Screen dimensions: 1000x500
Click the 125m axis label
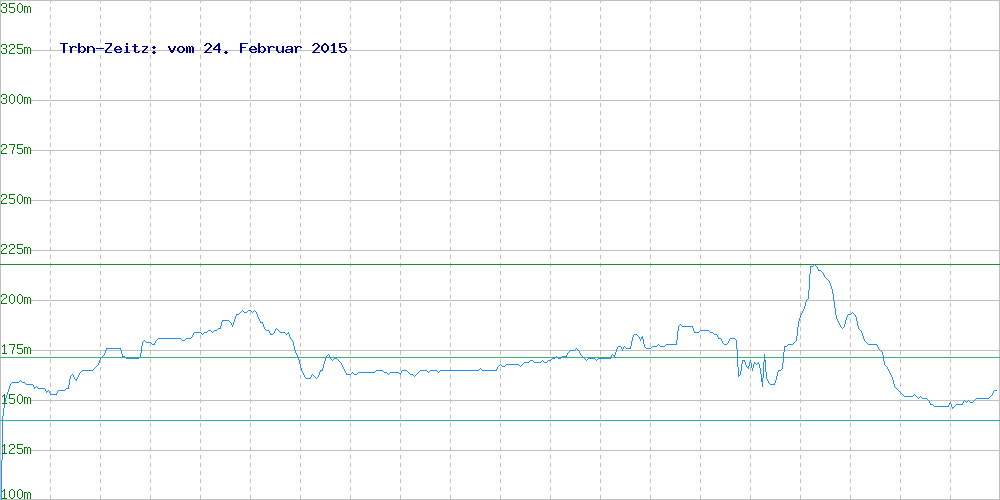(17, 450)
